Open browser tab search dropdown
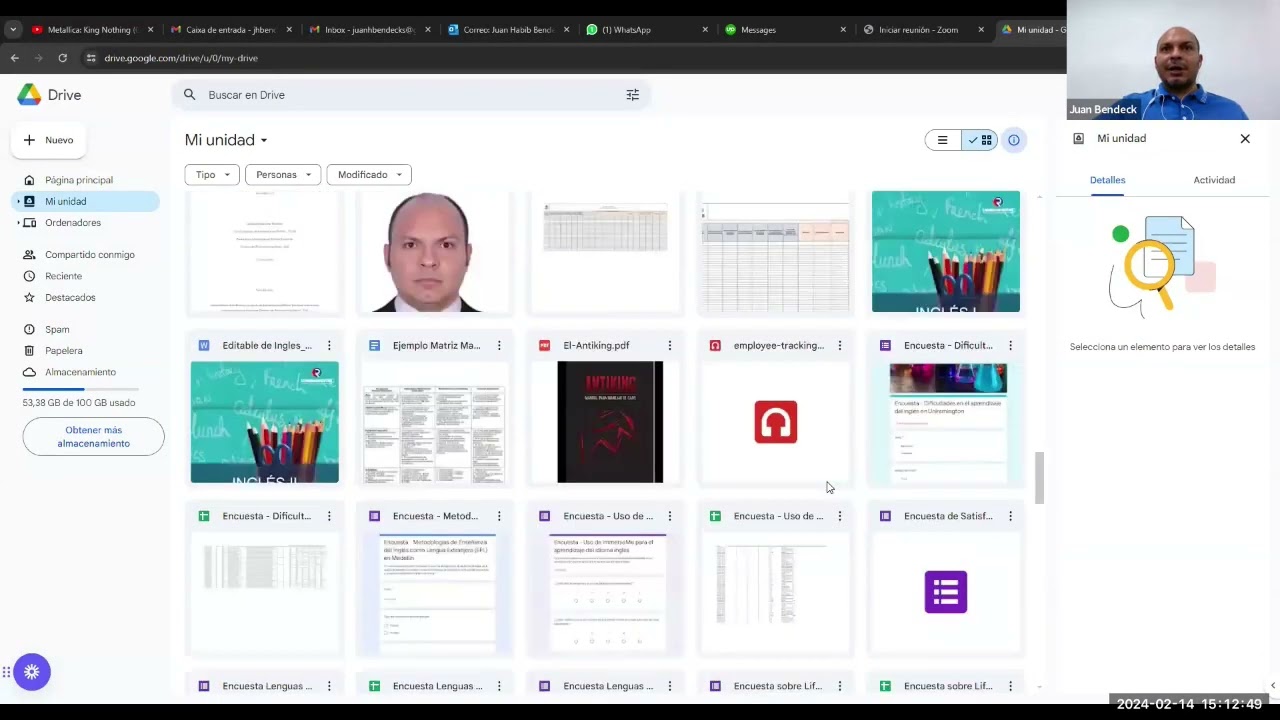This screenshot has height=720, width=1280. (x=13, y=30)
